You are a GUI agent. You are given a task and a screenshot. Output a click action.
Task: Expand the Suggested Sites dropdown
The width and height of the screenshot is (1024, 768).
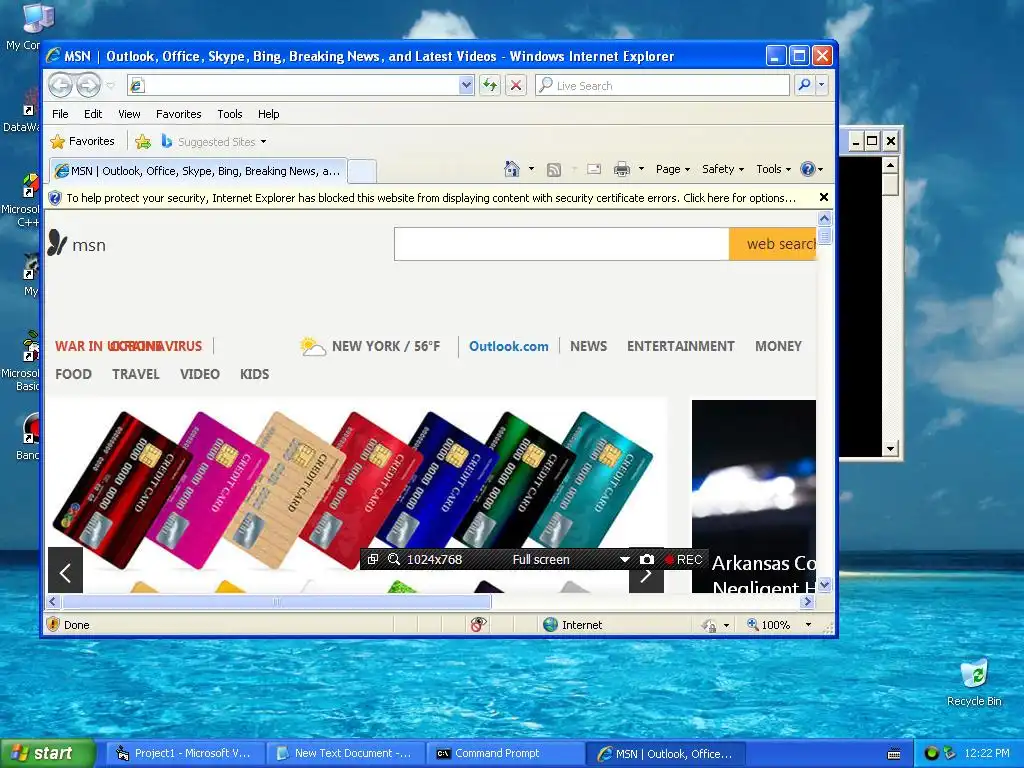click(x=263, y=142)
